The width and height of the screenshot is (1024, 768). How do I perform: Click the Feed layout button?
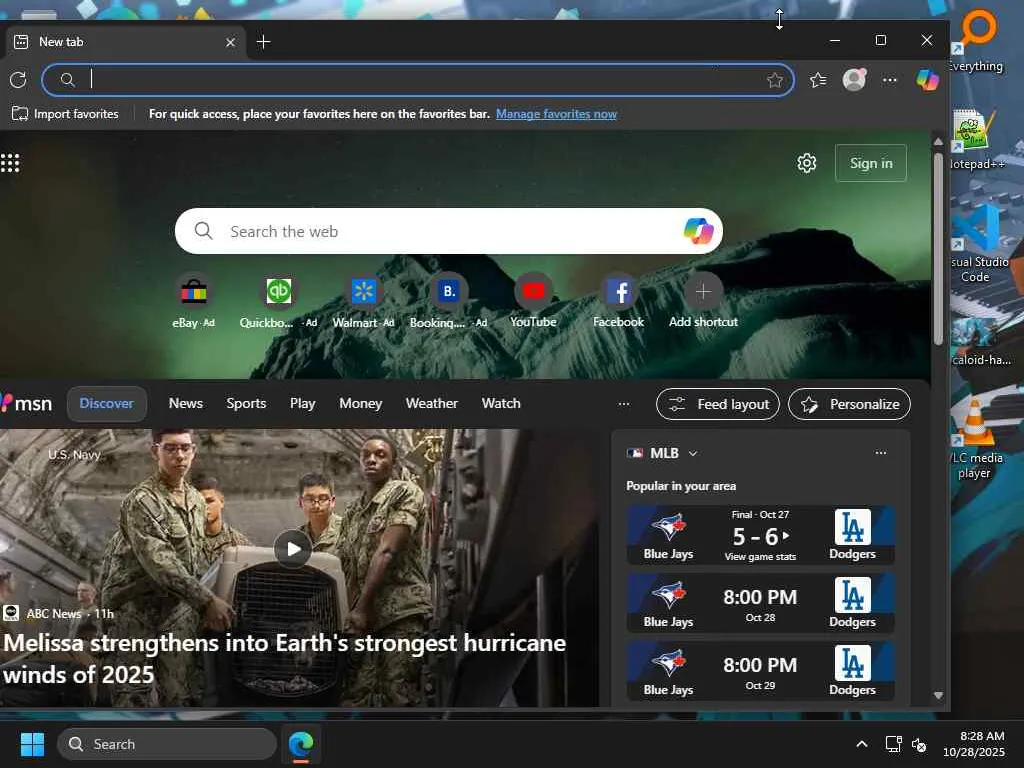pyautogui.click(x=718, y=404)
